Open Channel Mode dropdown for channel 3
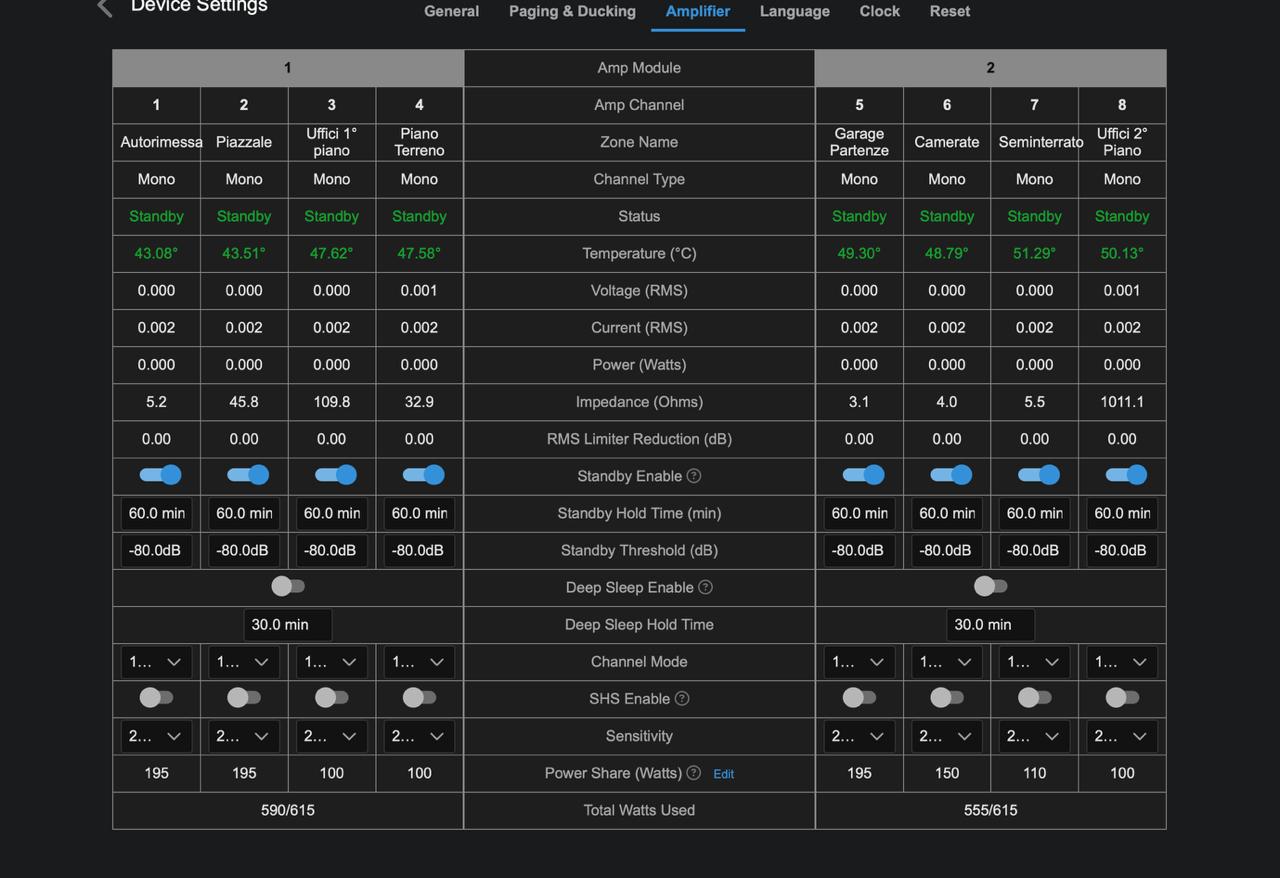 click(x=332, y=662)
